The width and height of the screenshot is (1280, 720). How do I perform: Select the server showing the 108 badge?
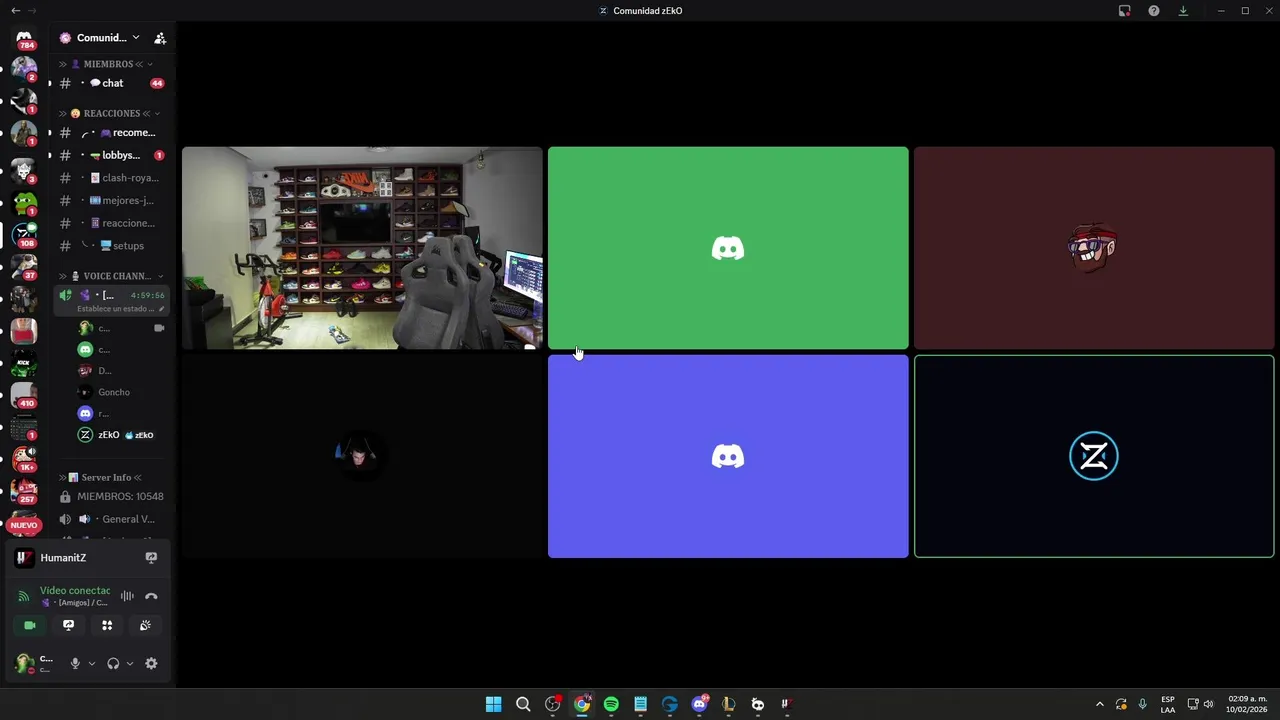pos(24,235)
